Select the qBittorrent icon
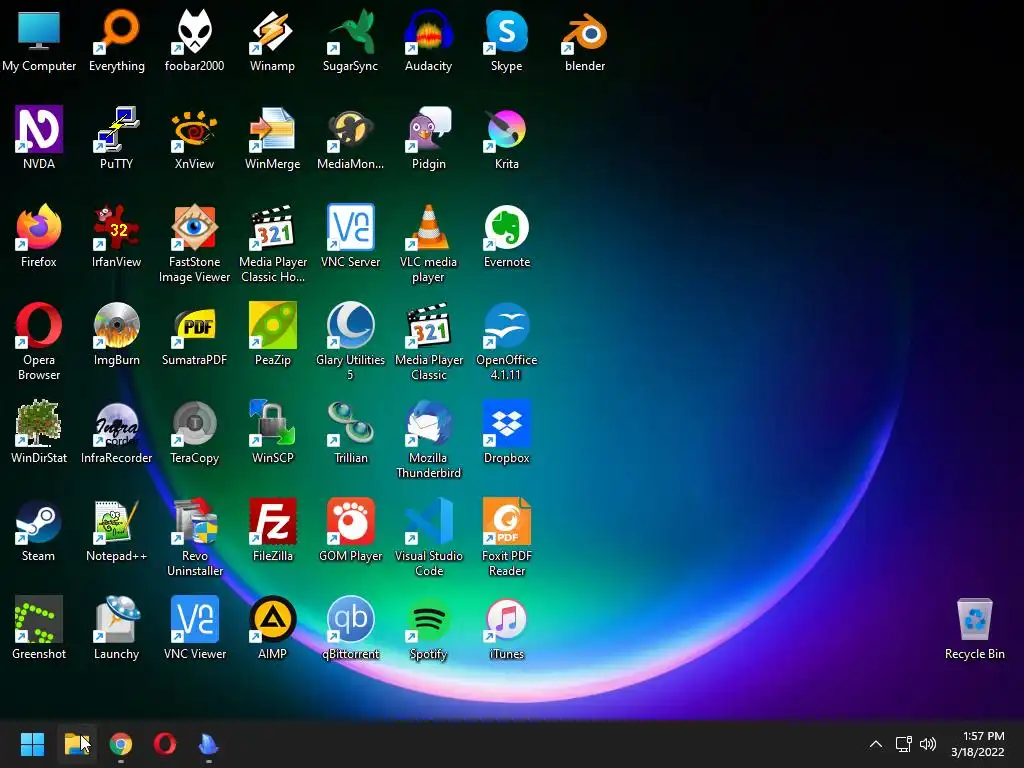 coord(351,619)
